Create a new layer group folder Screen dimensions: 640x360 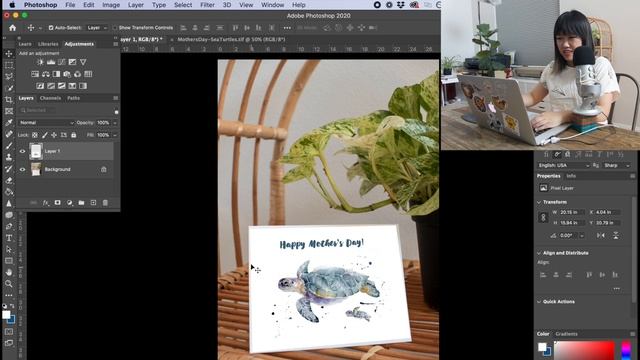(81, 203)
